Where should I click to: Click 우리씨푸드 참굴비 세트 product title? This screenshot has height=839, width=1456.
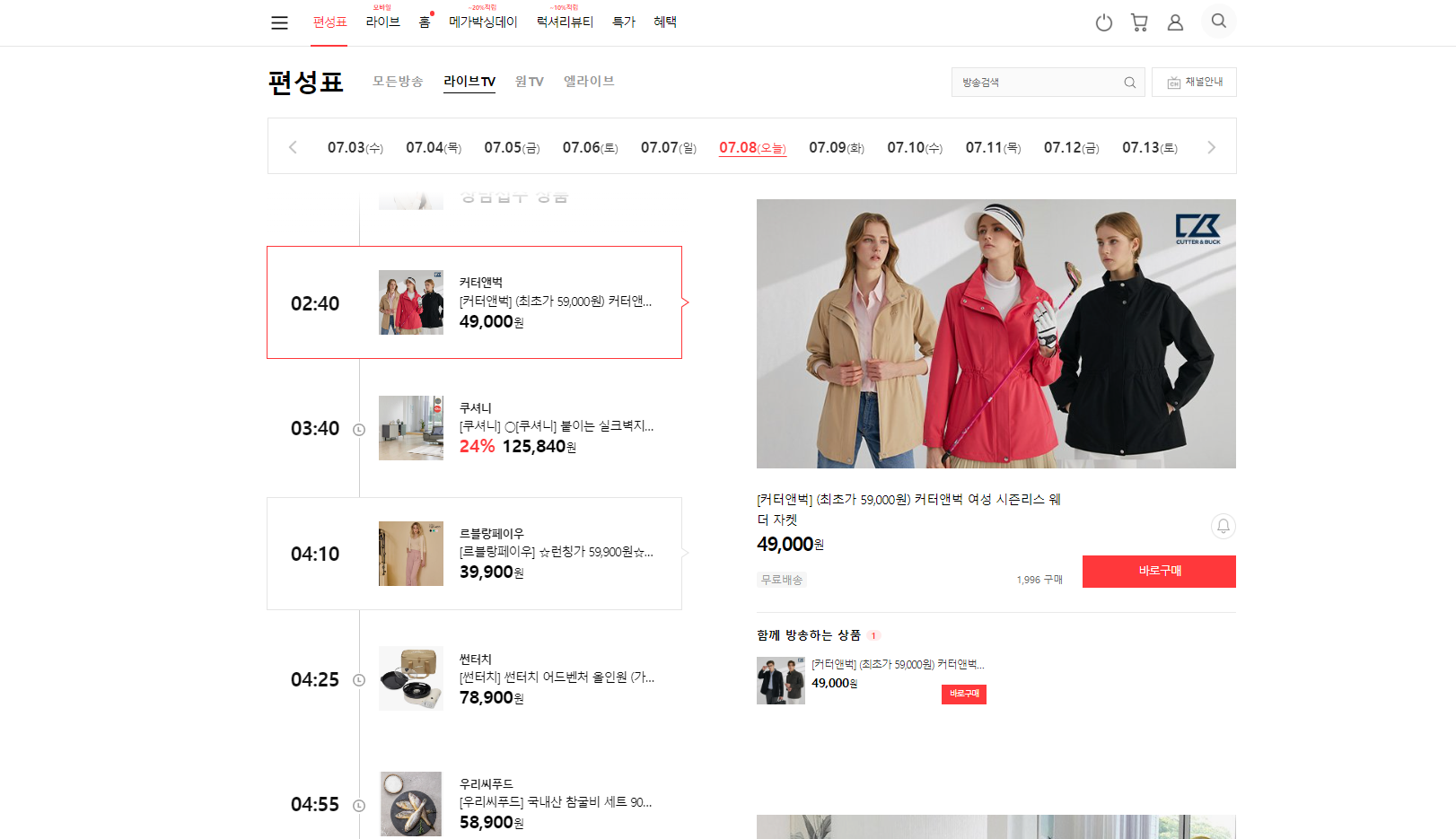click(x=556, y=802)
